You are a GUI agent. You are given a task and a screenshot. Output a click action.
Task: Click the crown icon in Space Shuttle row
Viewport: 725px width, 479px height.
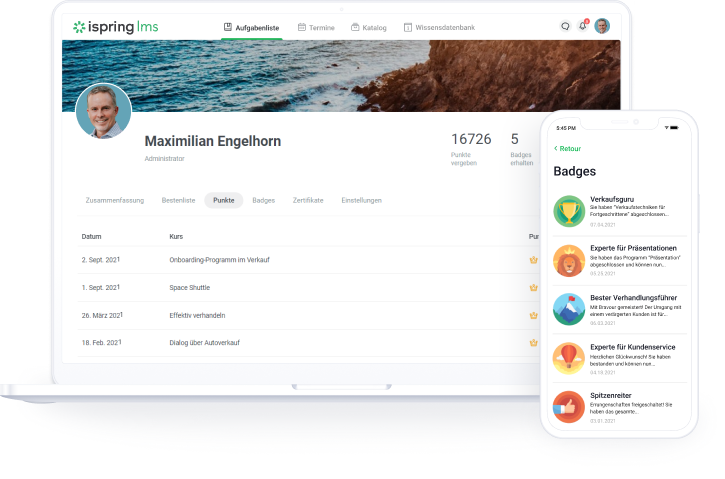point(534,288)
